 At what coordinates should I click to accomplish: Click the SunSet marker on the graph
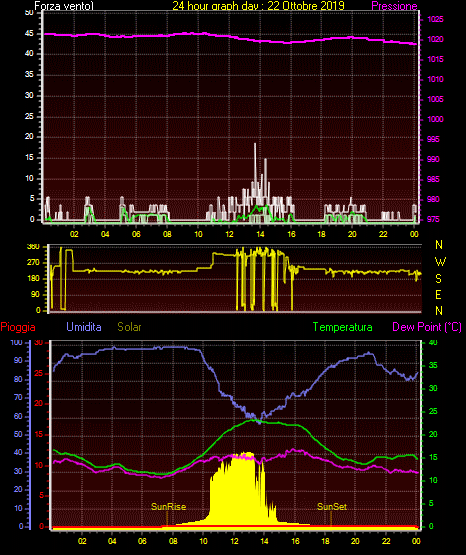coord(332,507)
